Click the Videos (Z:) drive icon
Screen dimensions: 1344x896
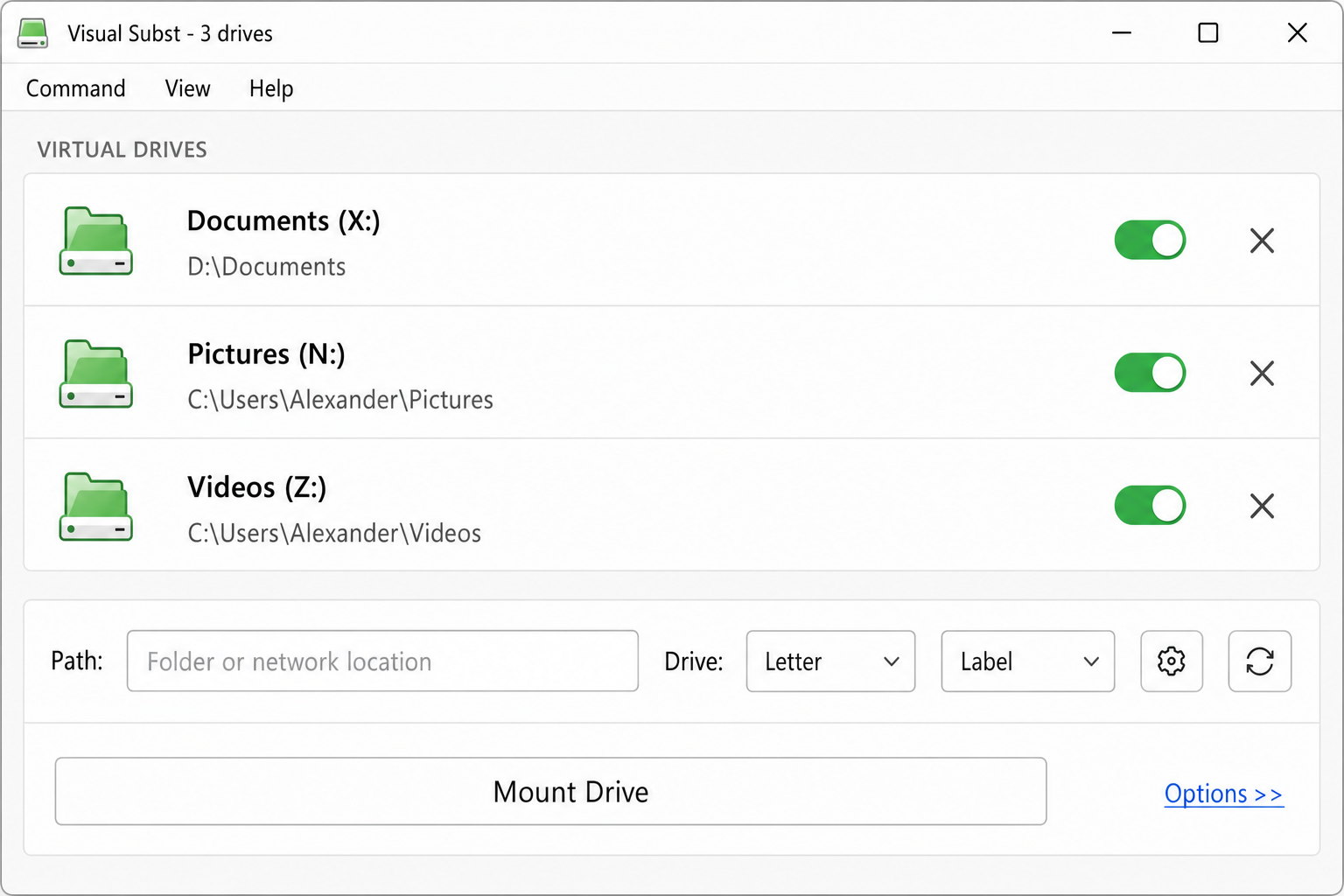click(96, 507)
